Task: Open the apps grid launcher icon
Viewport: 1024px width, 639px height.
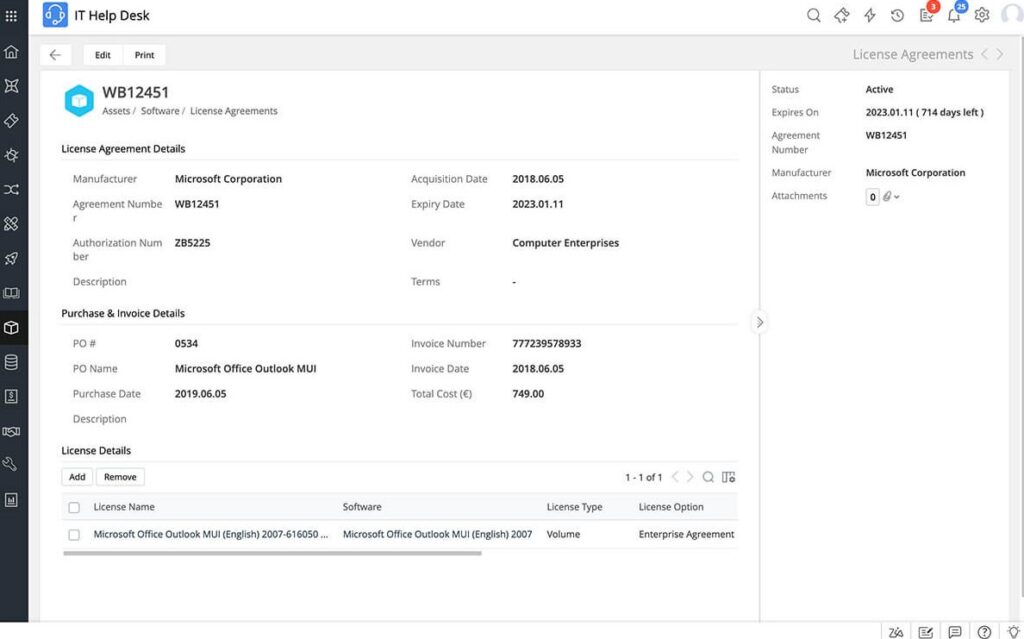Action: [x=12, y=16]
